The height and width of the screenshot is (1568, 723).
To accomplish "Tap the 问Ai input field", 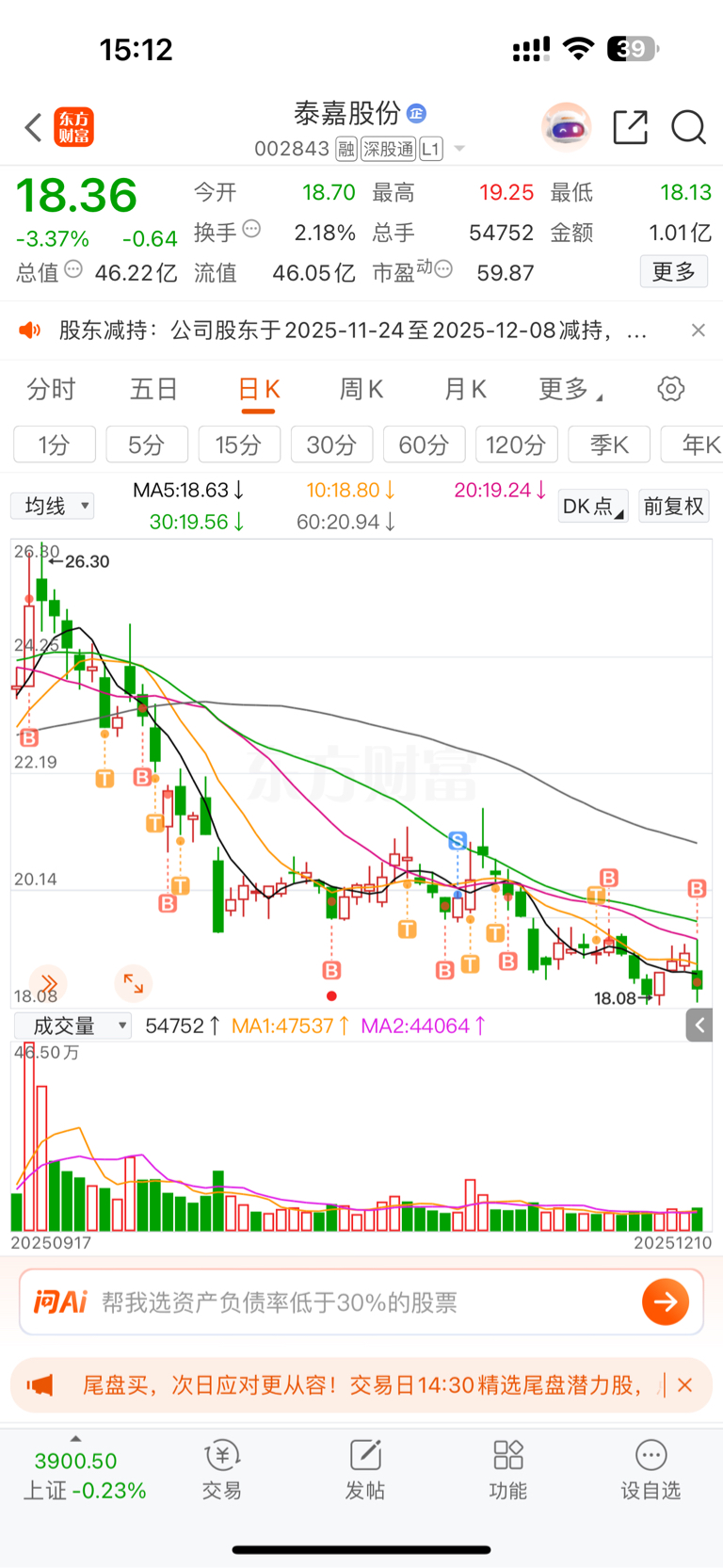I will (361, 1301).
